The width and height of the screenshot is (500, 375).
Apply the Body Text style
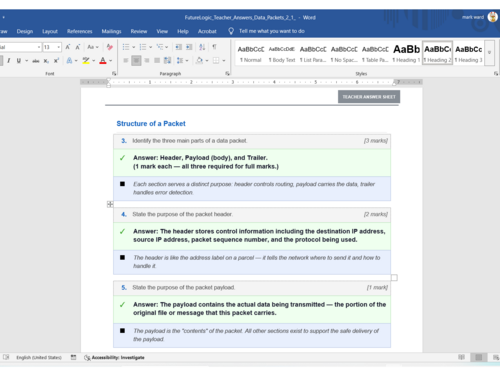click(x=282, y=53)
